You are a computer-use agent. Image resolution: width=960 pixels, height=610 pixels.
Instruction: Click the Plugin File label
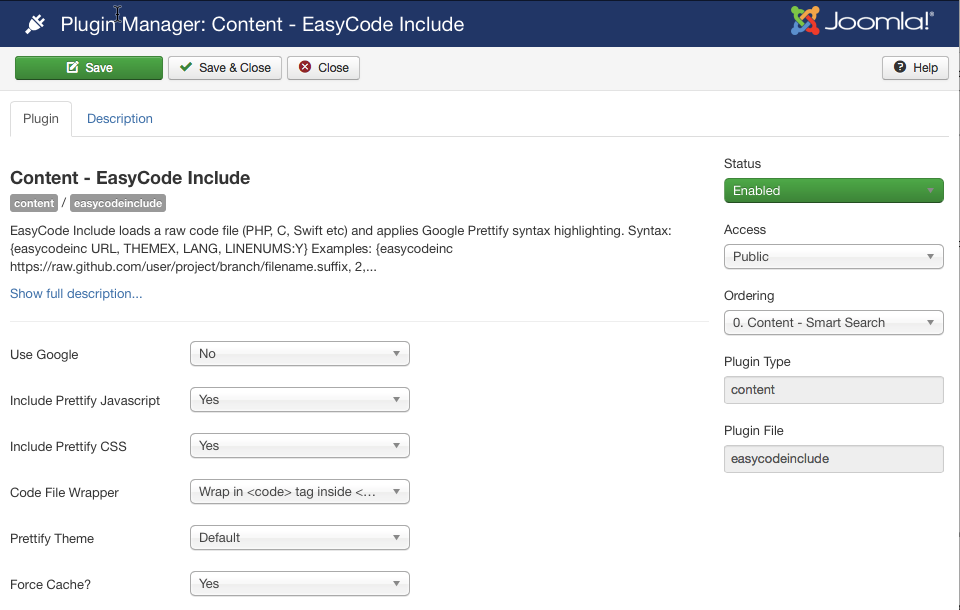click(x=754, y=431)
